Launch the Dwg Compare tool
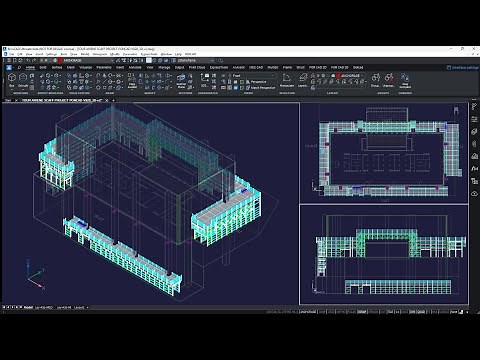The height and width of the screenshot is (360, 480). coord(405,81)
